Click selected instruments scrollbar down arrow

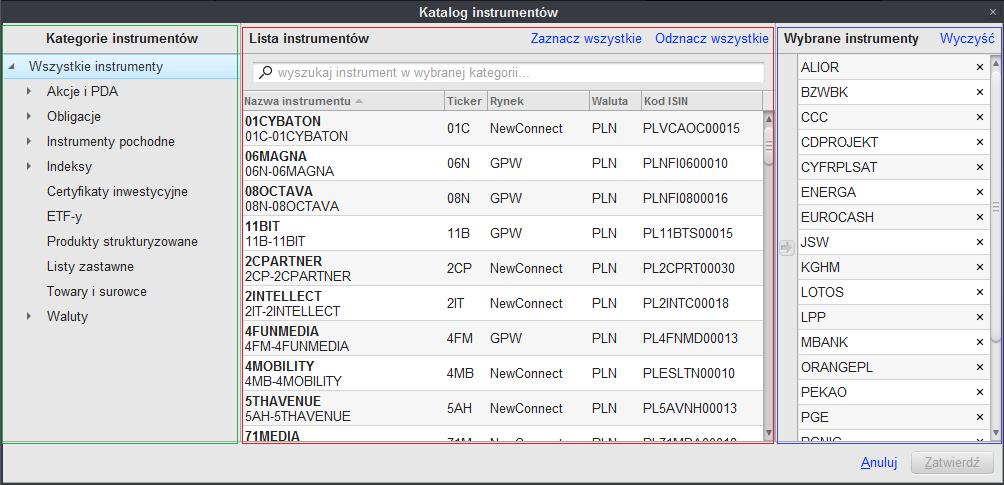point(996,434)
